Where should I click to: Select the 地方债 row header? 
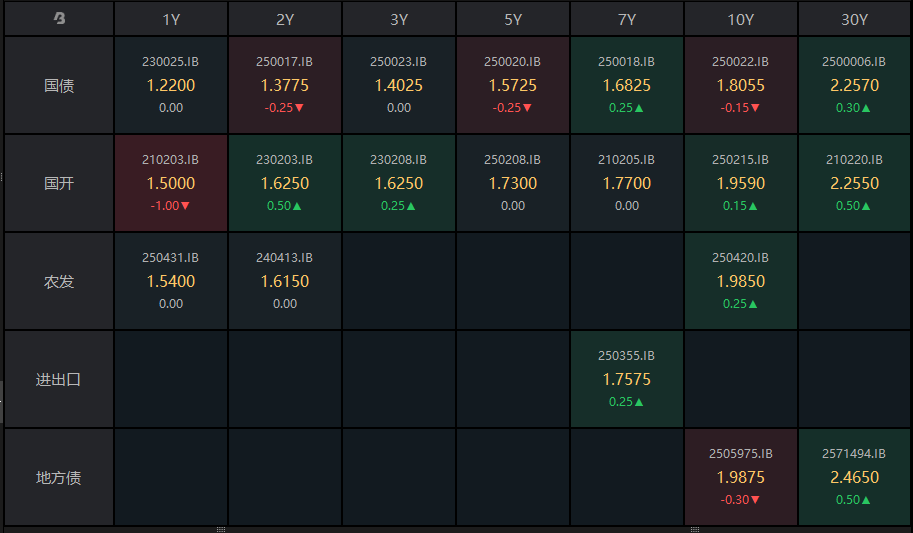(58, 478)
